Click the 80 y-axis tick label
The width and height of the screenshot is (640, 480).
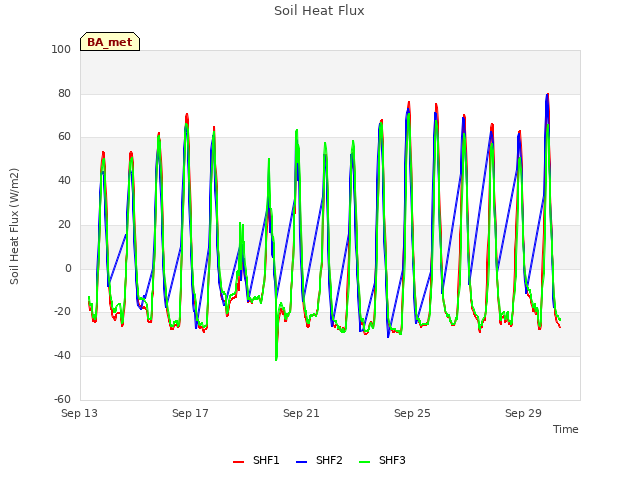pyautogui.click(x=64, y=93)
